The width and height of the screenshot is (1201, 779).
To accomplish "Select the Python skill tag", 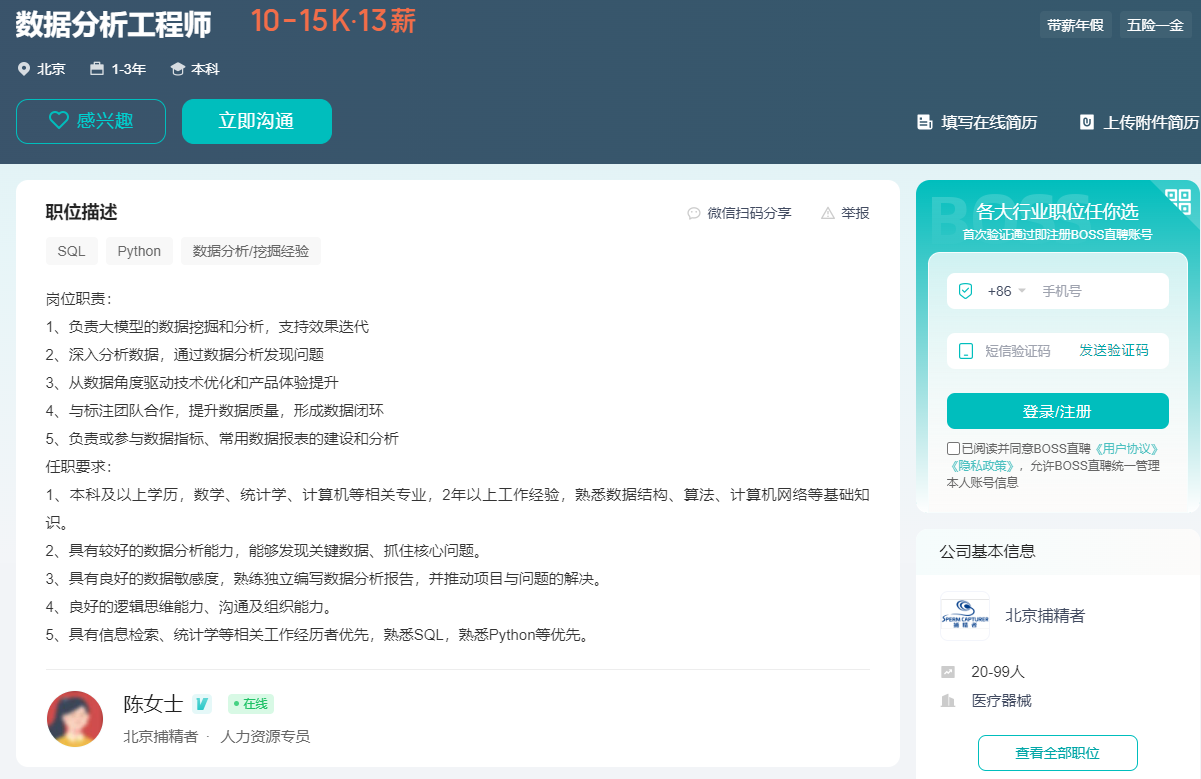I will click(139, 251).
